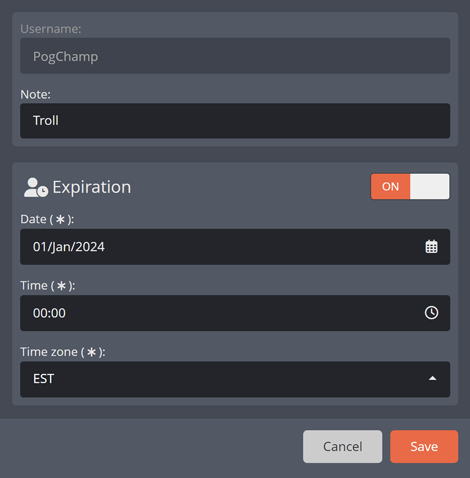Click the user expiration clock icon
Image resolution: width=470 pixels, height=478 pixels.
[x=36, y=187]
